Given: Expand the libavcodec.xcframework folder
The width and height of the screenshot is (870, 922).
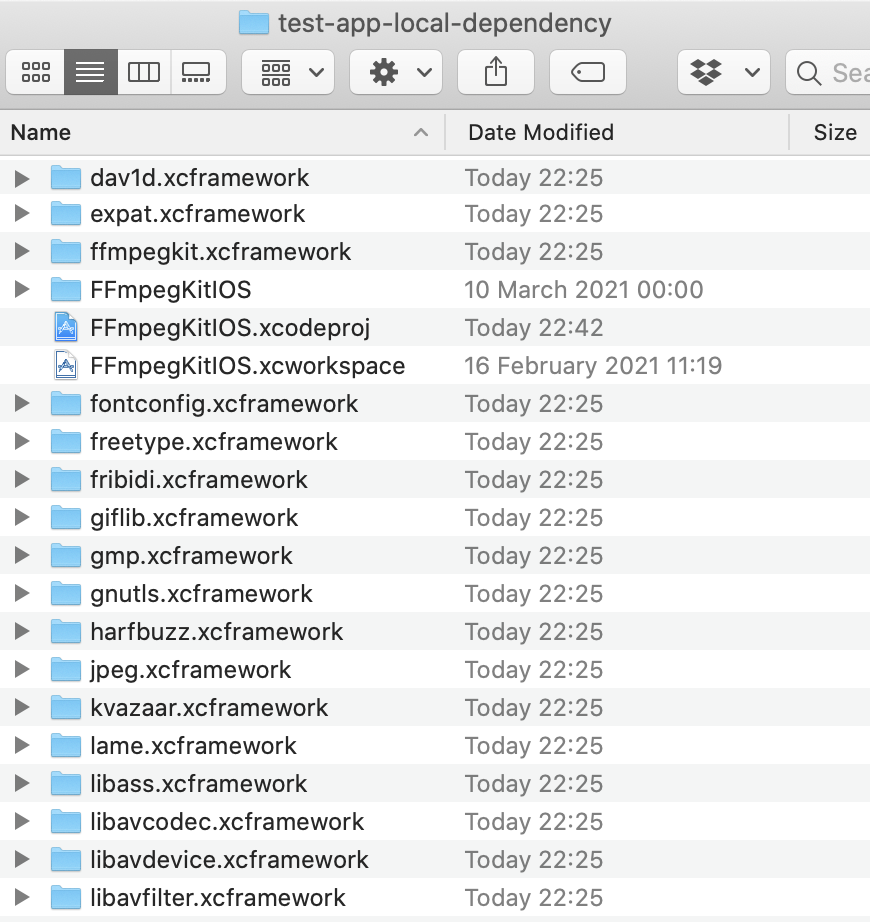Looking at the screenshot, I should coord(22,823).
